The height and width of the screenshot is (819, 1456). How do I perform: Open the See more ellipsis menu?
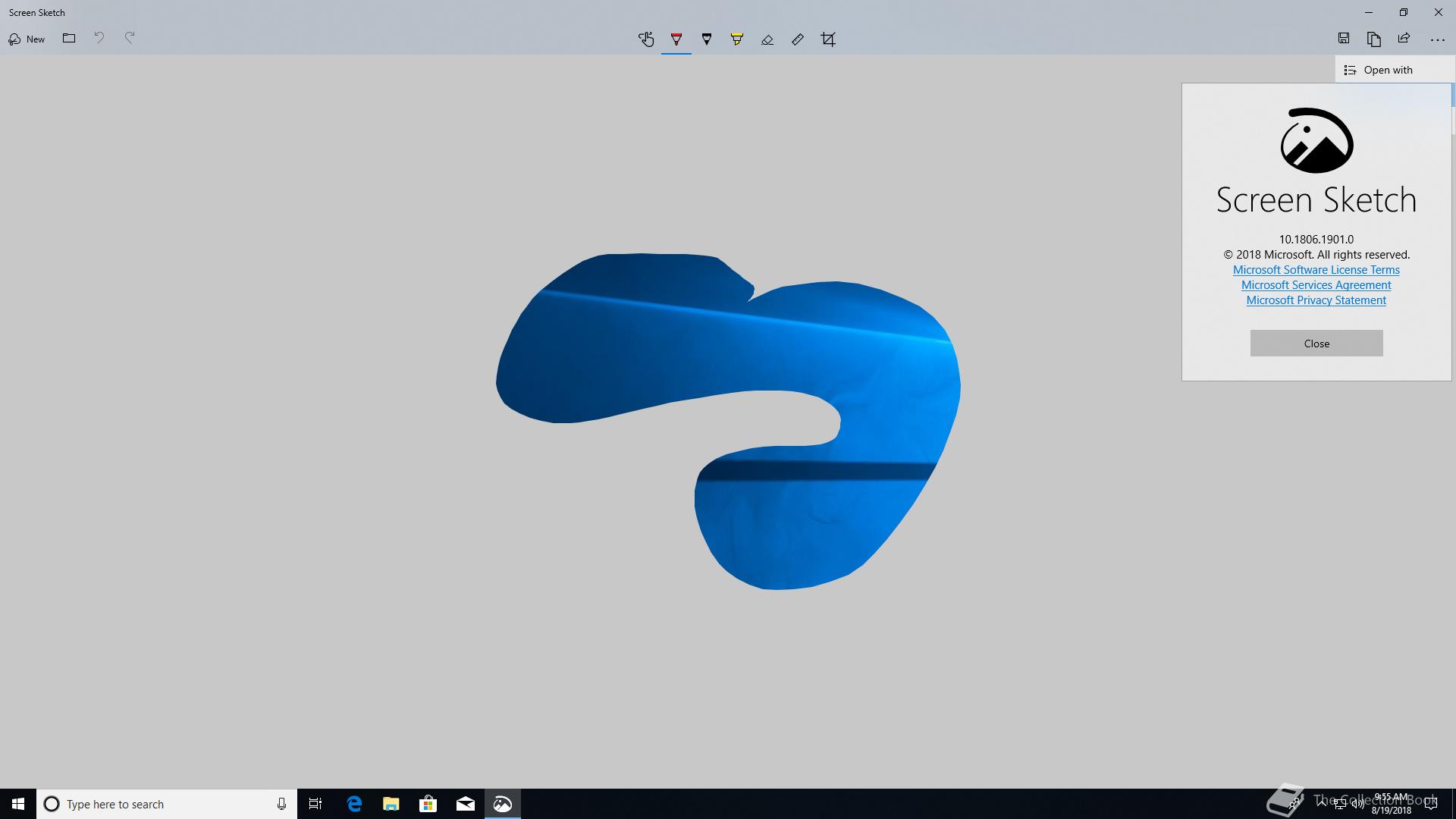click(x=1437, y=39)
